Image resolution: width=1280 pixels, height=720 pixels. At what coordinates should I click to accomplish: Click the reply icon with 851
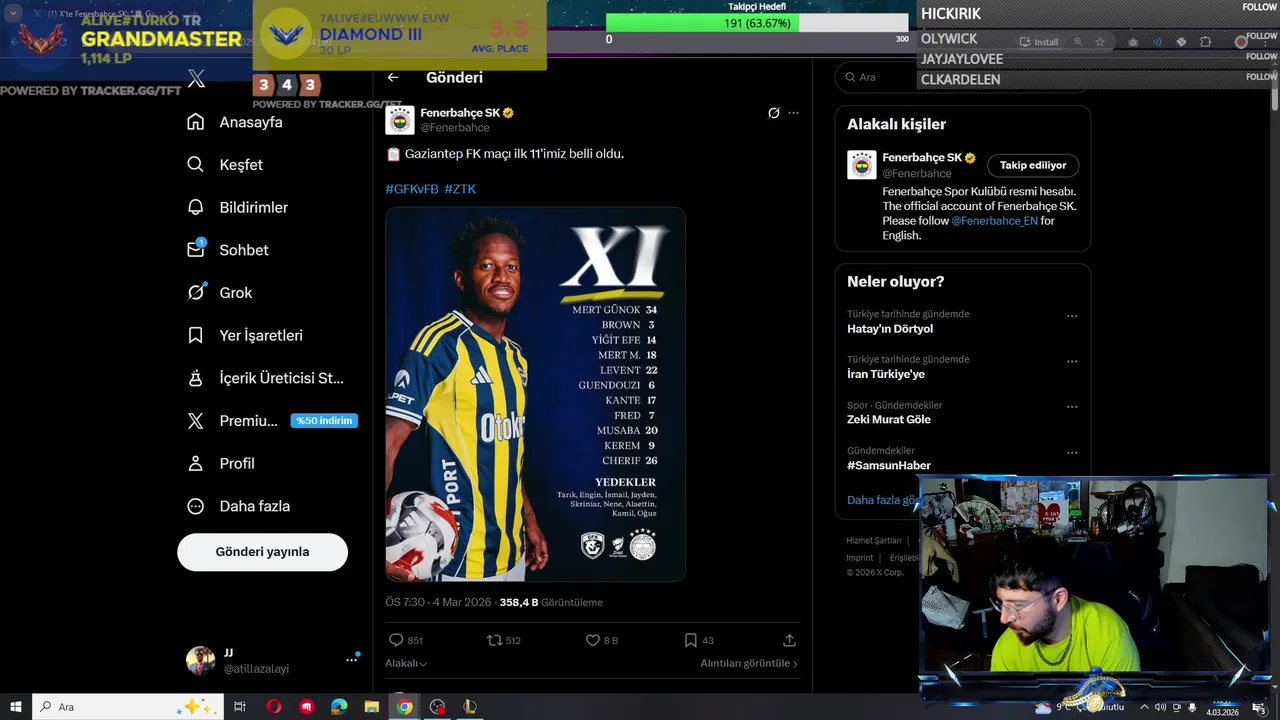pyautogui.click(x=396, y=640)
